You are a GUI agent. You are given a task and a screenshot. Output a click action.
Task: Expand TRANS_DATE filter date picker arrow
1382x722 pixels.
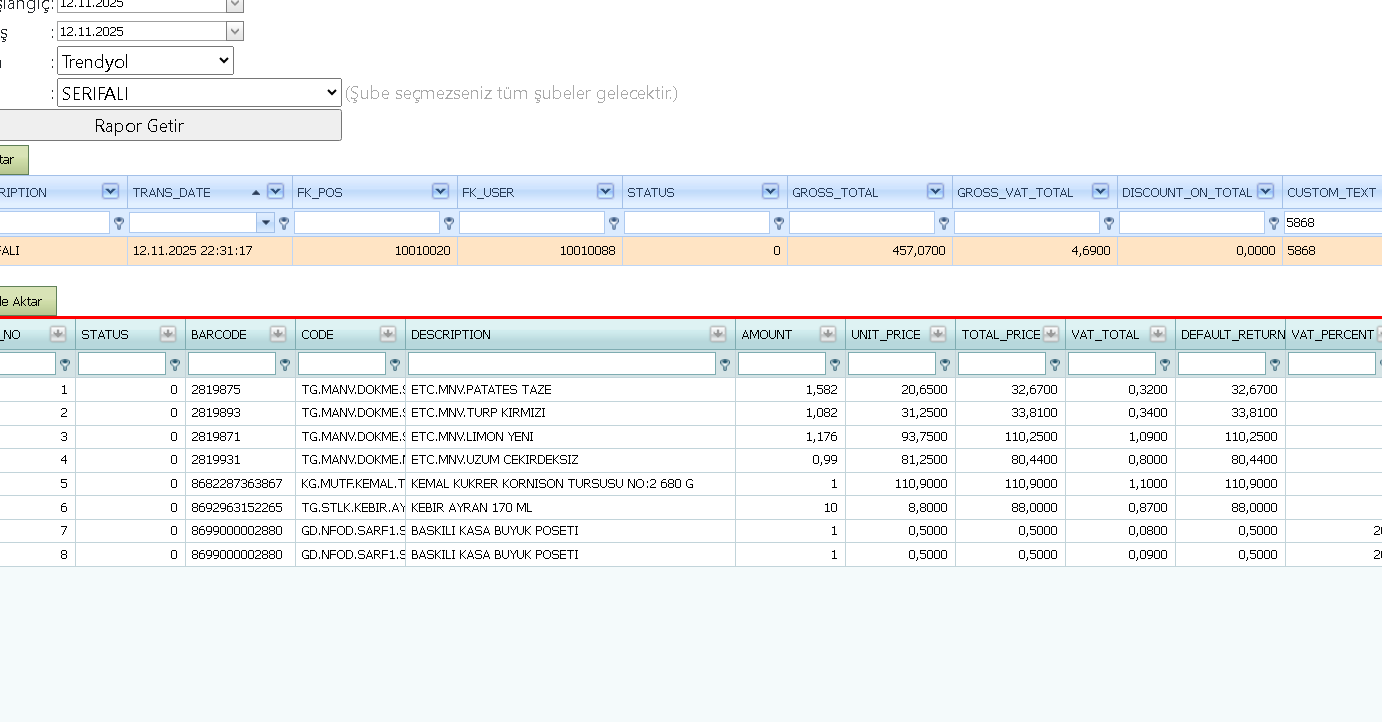(x=265, y=223)
